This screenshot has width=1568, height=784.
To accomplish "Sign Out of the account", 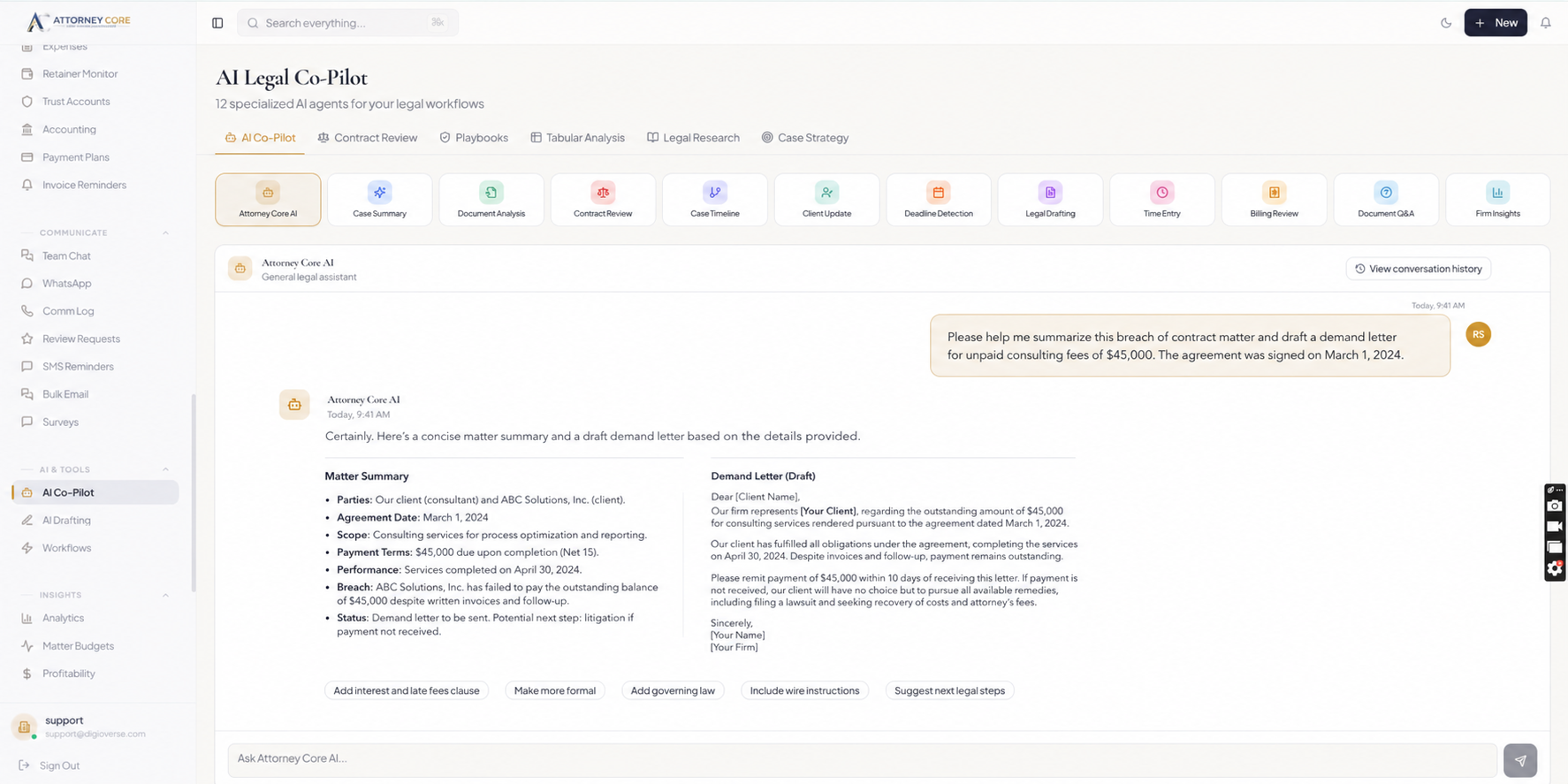I will 49,766.
